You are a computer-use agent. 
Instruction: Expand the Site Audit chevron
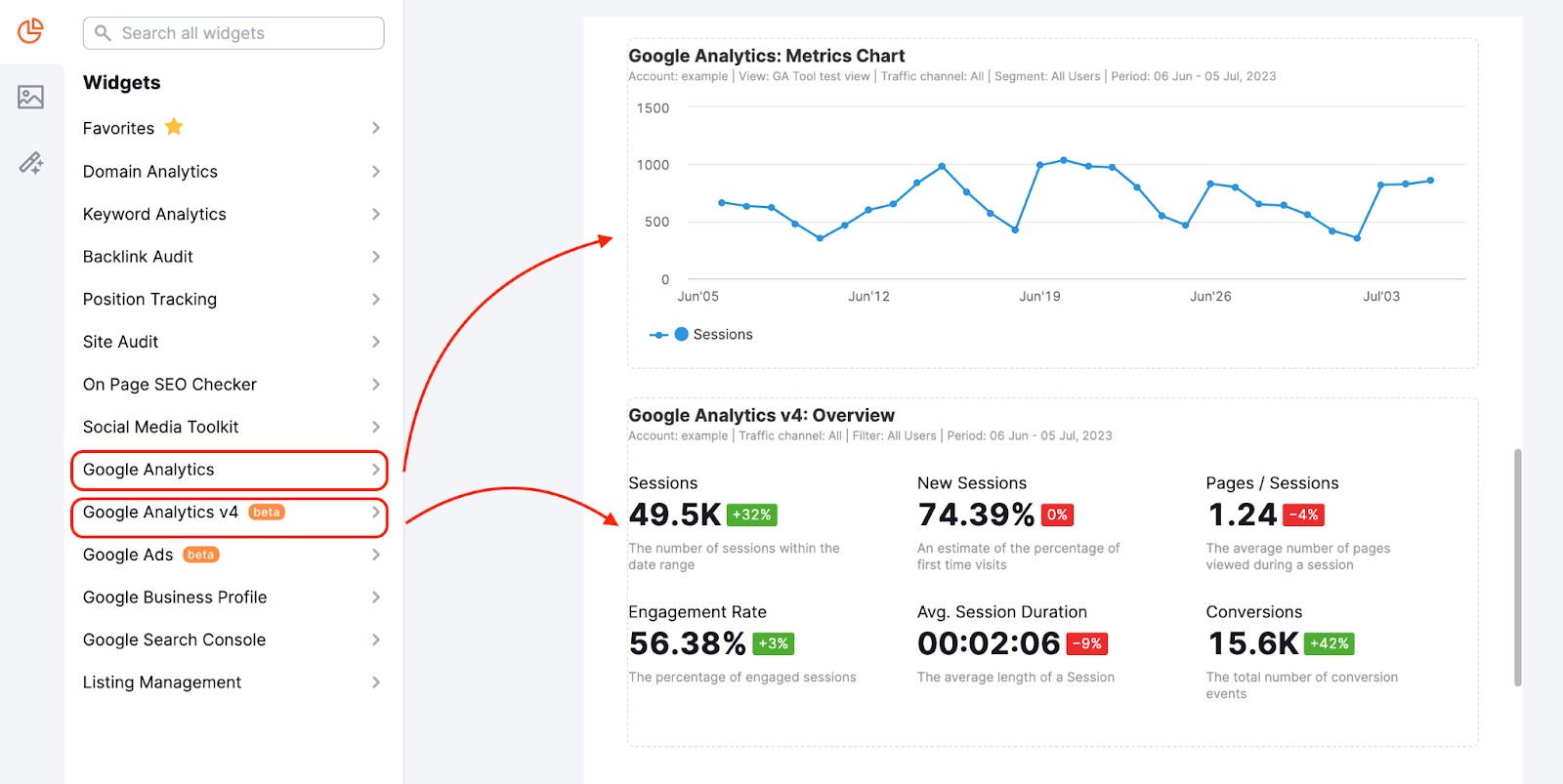(x=376, y=342)
